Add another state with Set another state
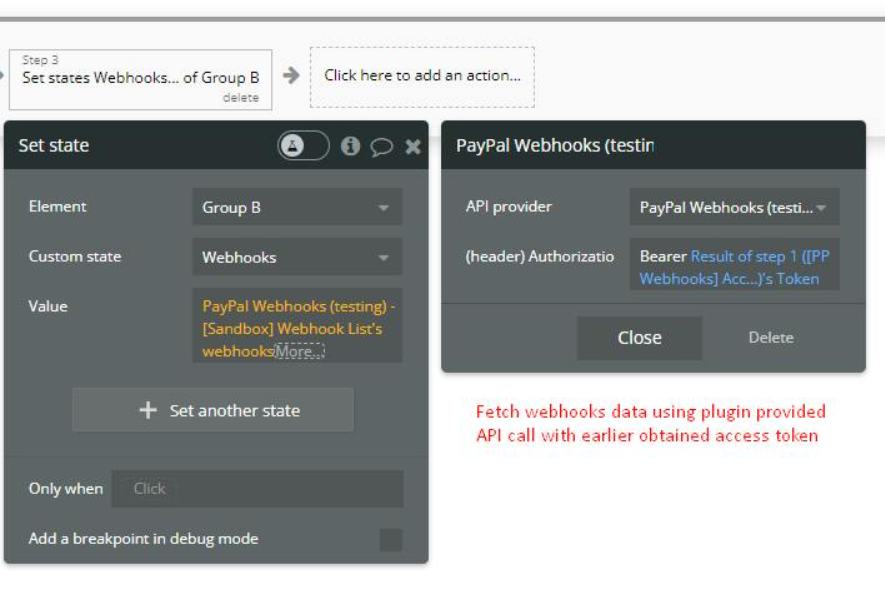The image size is (885, 601). click(x=213, y=410)
